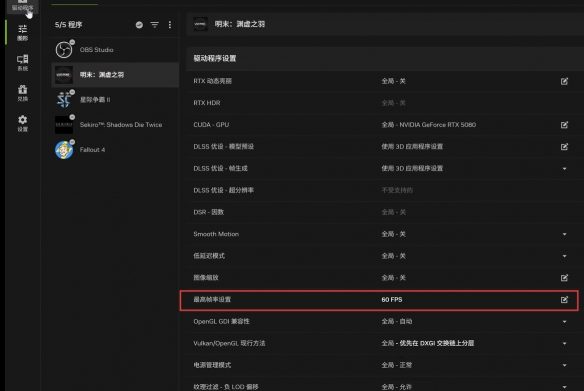Click the 全局 - 自动 OpenGL value
The width and height of the screenshot is (584, 391).
[397, 321]
